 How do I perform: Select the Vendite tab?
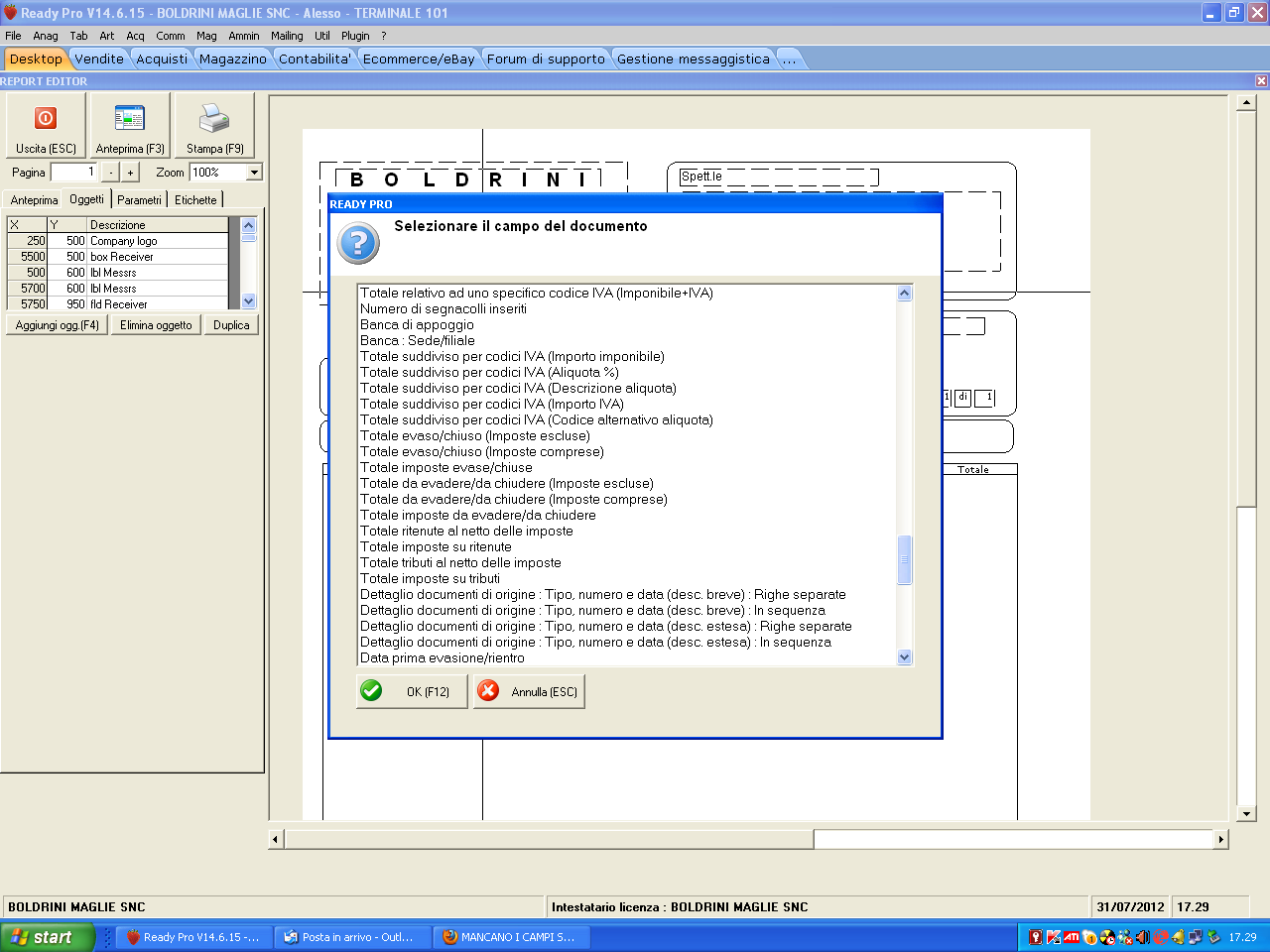click(x=99, y=59)
